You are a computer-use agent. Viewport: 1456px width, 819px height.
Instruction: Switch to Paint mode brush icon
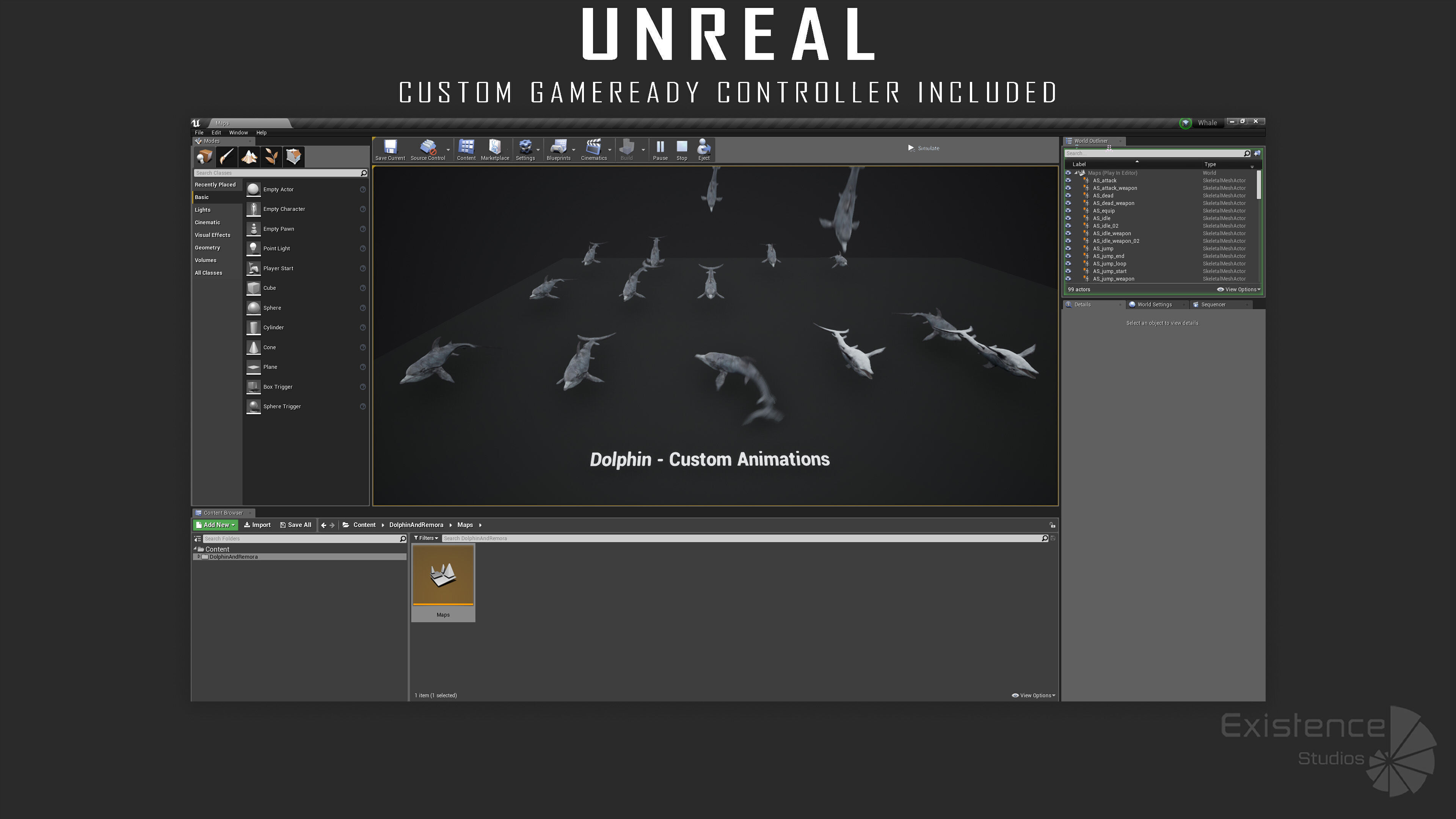pyautogui.click(x=227, y=157)
